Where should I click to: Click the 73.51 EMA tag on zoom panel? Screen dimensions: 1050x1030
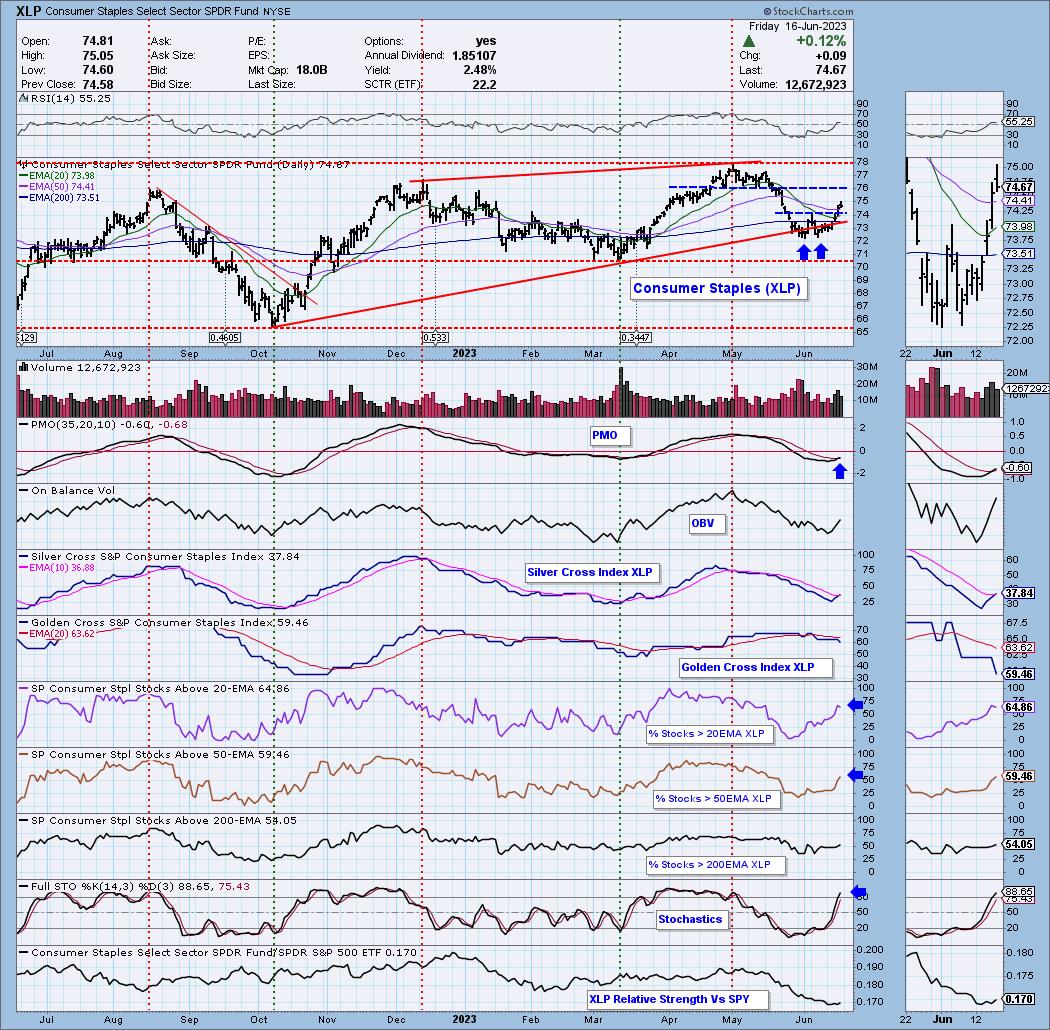[x=1018, y=253]
